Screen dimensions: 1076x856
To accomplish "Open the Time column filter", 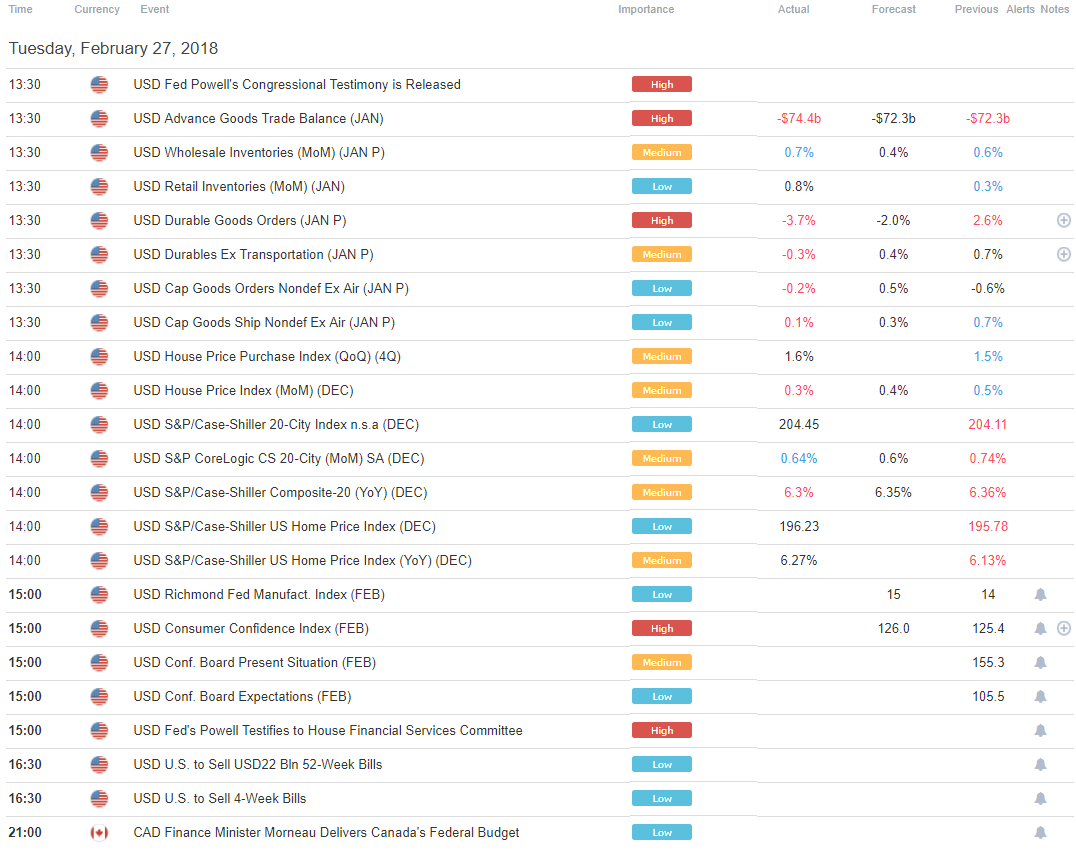I will [x=20, y=9].
